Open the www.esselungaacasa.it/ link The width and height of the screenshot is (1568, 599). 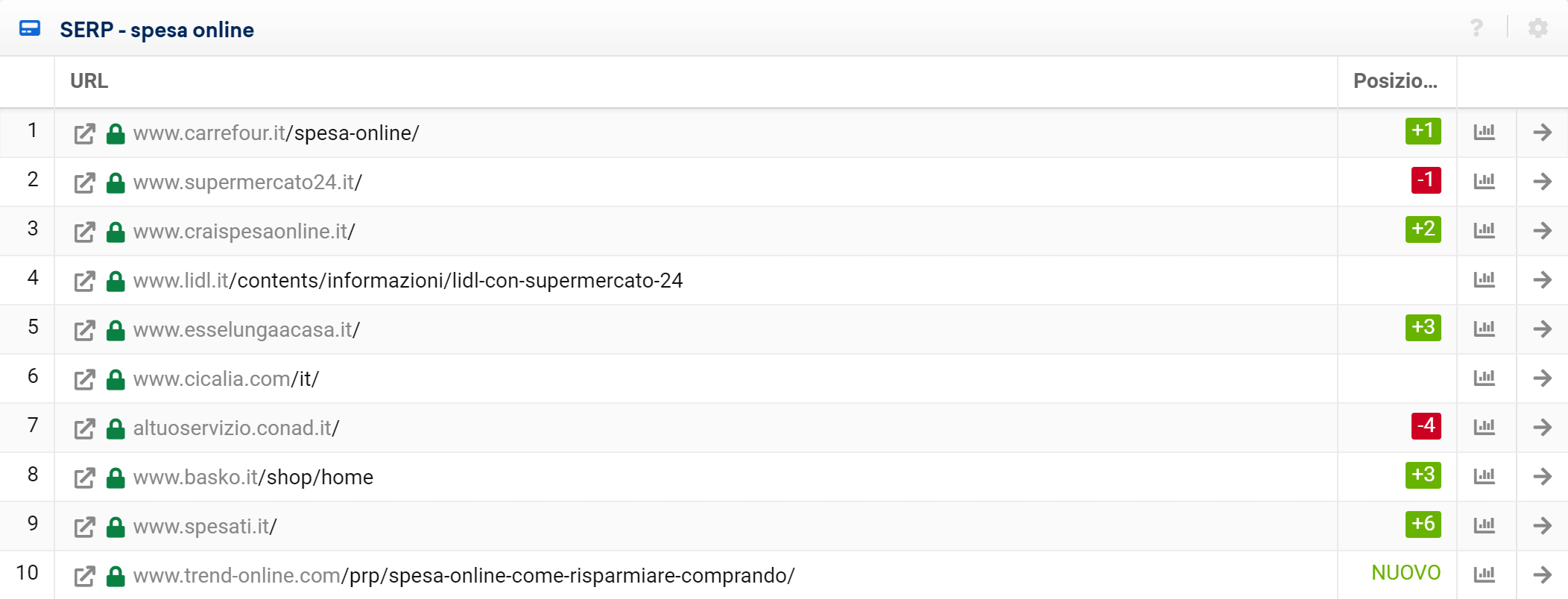[x=247, y=329]
